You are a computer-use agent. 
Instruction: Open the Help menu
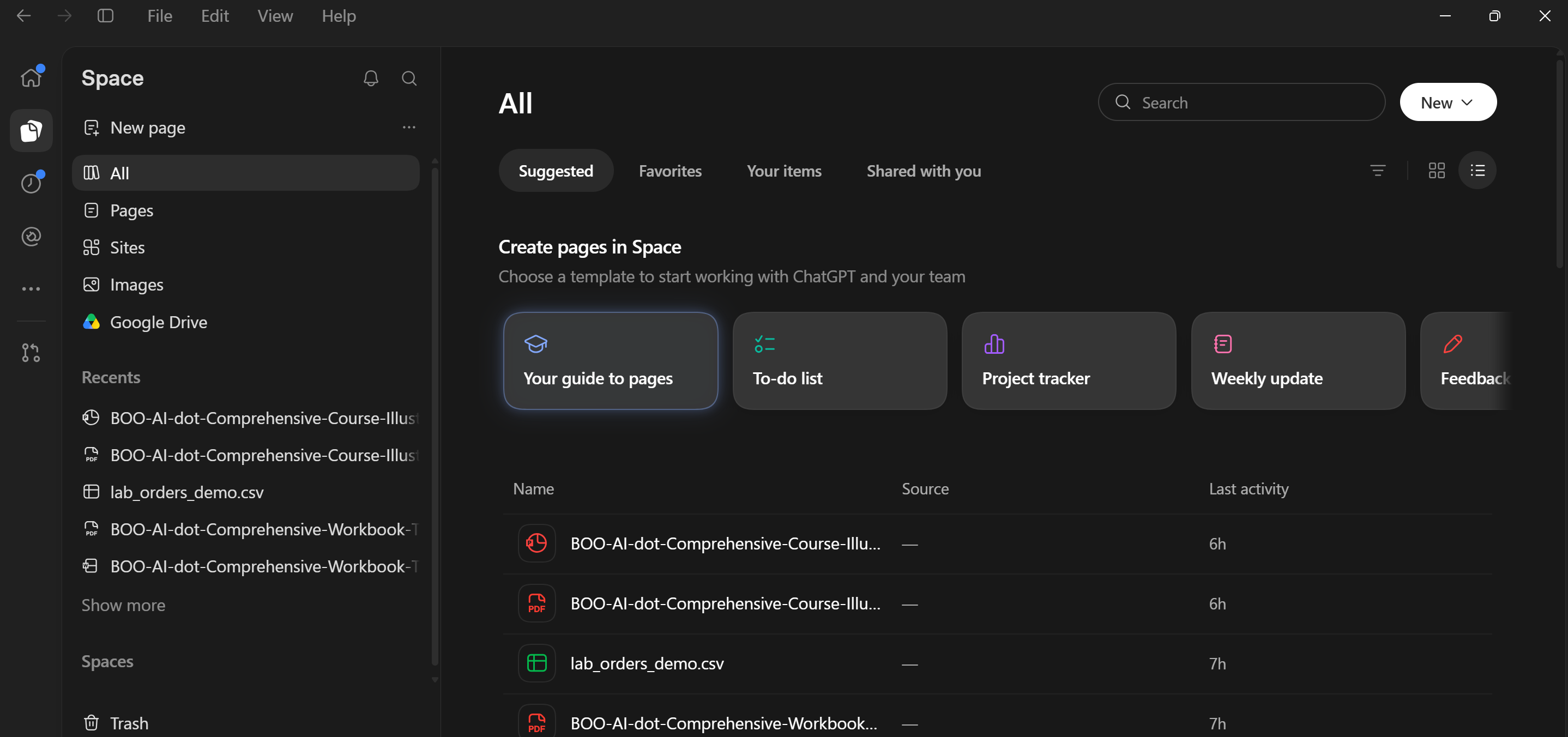click(339, 16)
